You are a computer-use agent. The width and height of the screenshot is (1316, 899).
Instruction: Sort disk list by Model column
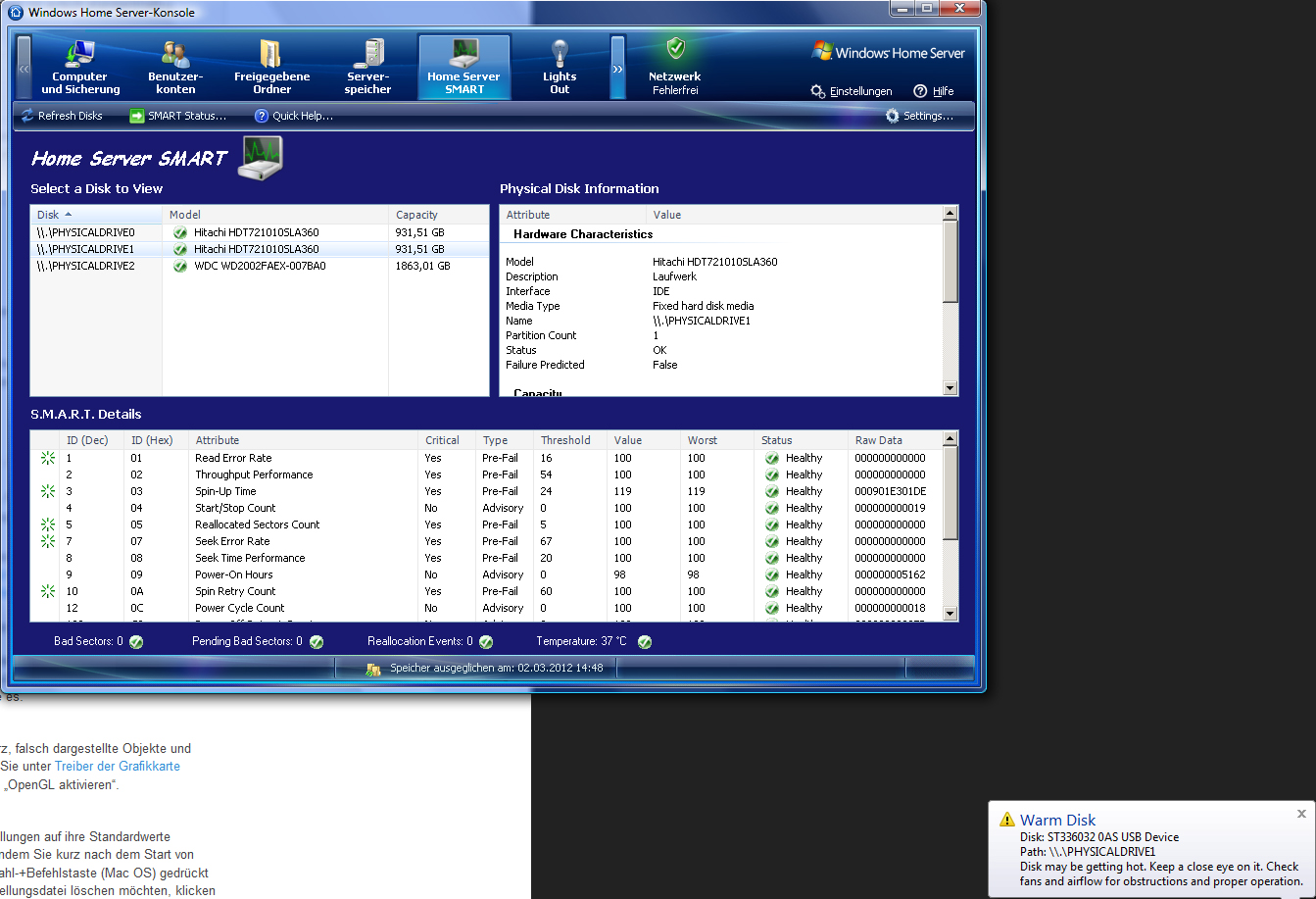click(x=275, y=215)
